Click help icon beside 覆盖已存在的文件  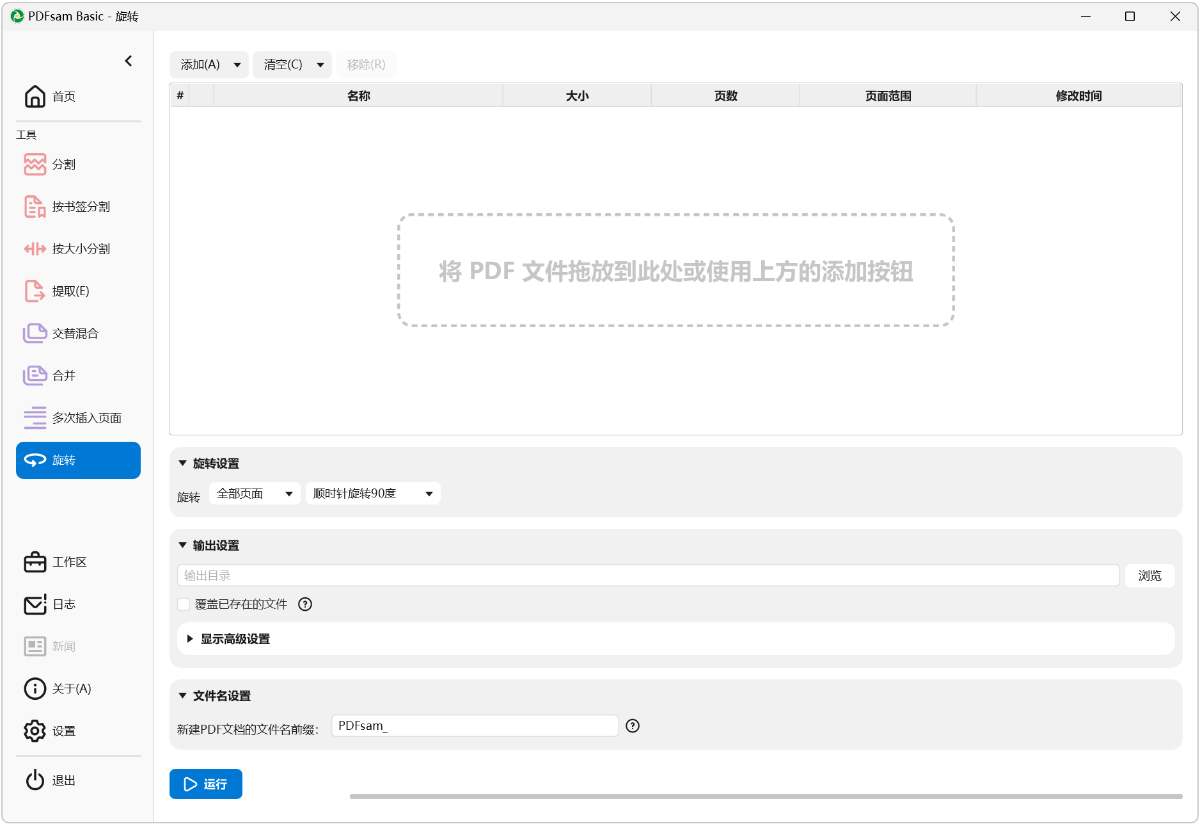[305, 604]
